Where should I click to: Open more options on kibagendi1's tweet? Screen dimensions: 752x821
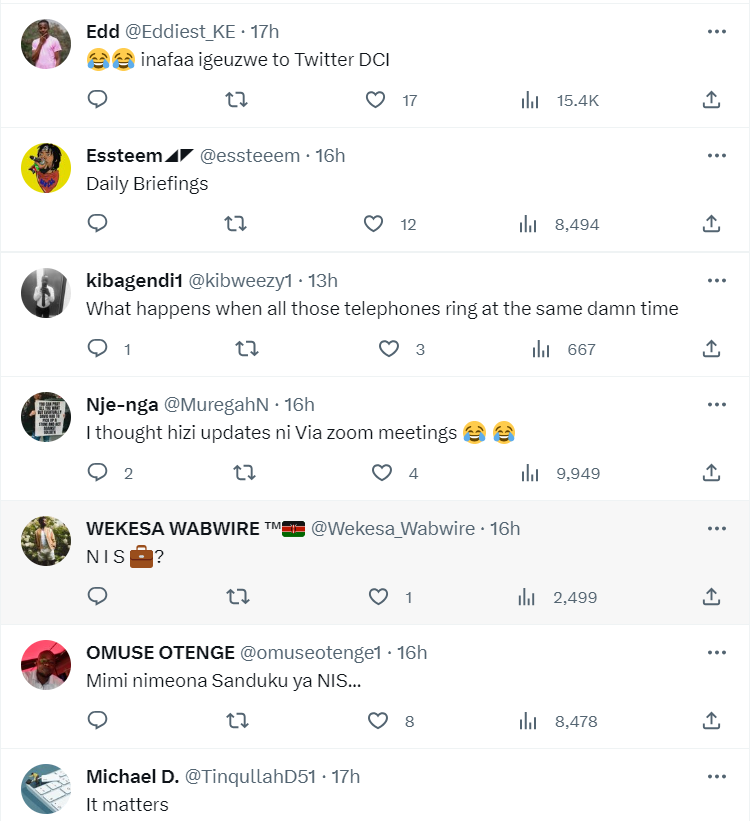(x=716, y=280)
